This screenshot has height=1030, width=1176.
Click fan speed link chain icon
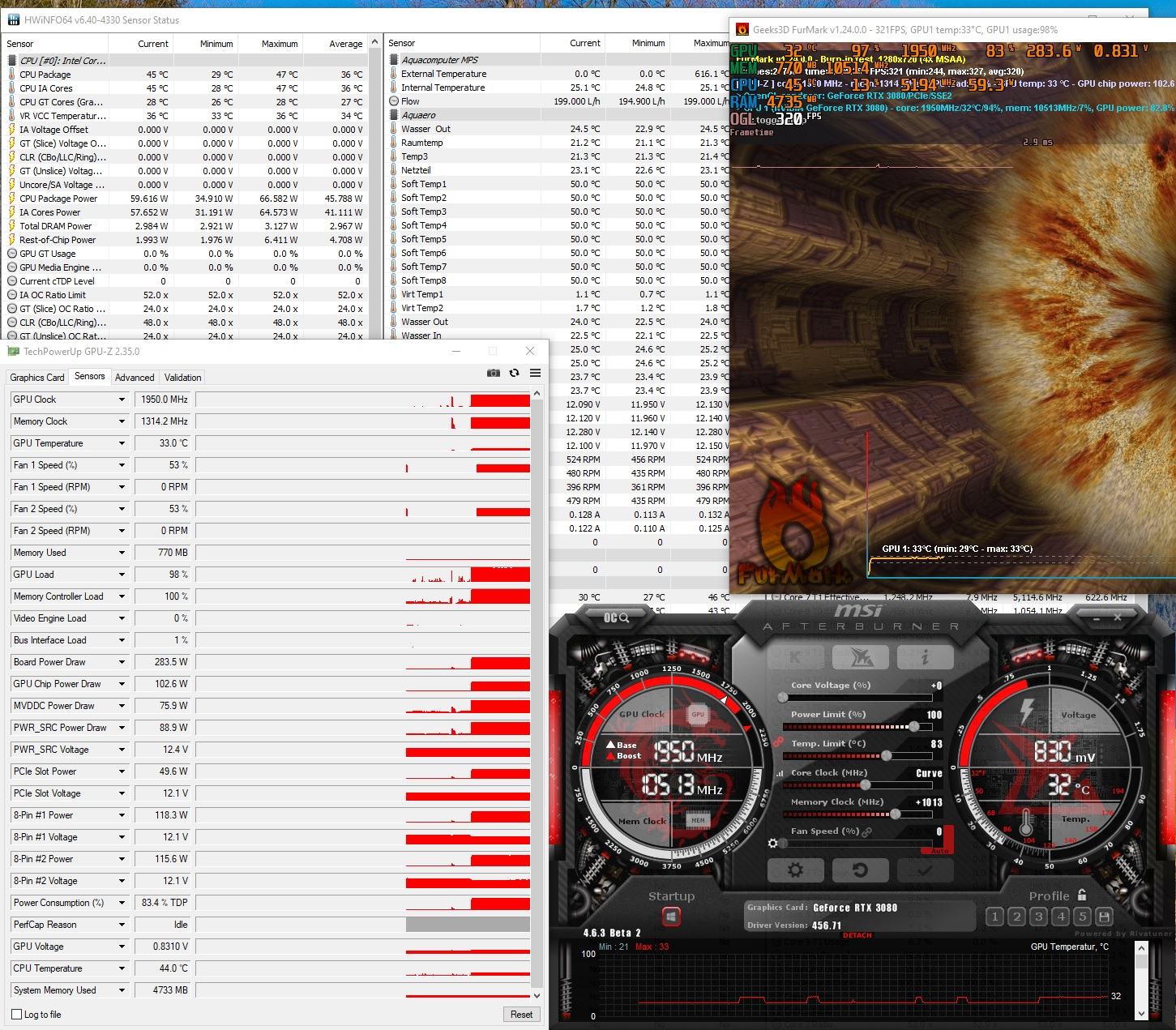tap(867, 831)
